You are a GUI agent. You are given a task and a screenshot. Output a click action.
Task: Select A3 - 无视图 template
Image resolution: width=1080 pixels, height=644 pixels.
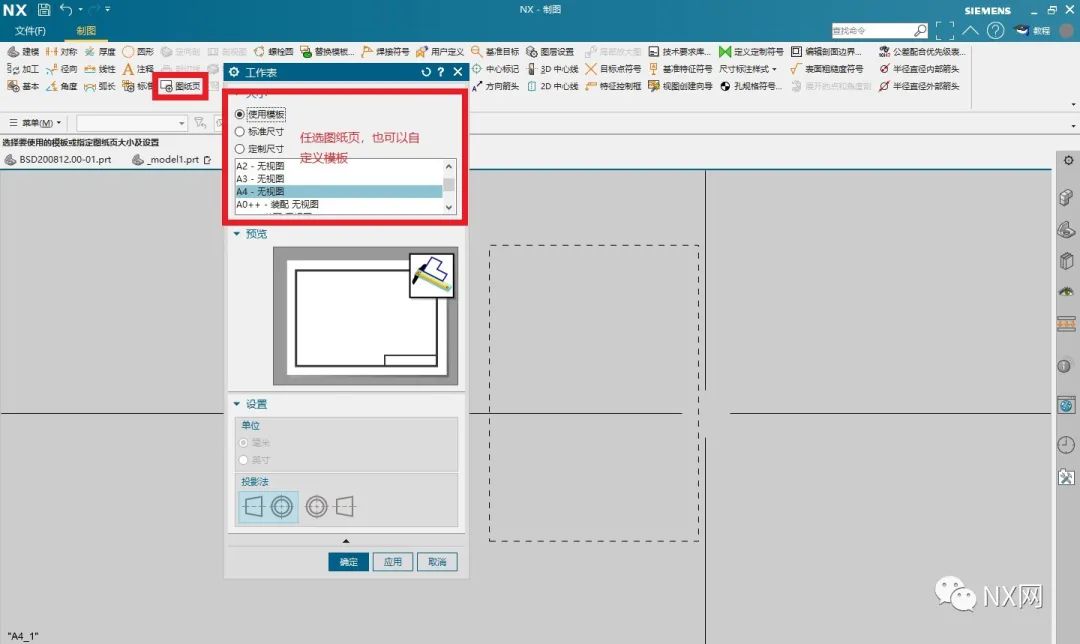click(338, 178)
